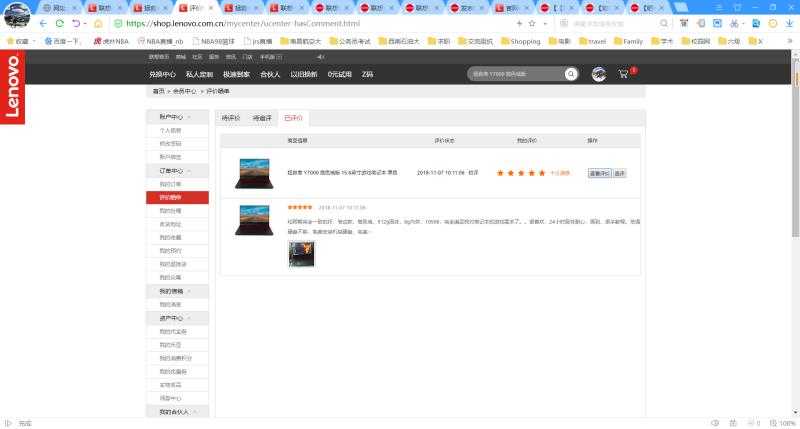Screen dimensions: 800x429
Task: Collapse the 我的资格 sidebar section
Action: click(x=177, y=291)
